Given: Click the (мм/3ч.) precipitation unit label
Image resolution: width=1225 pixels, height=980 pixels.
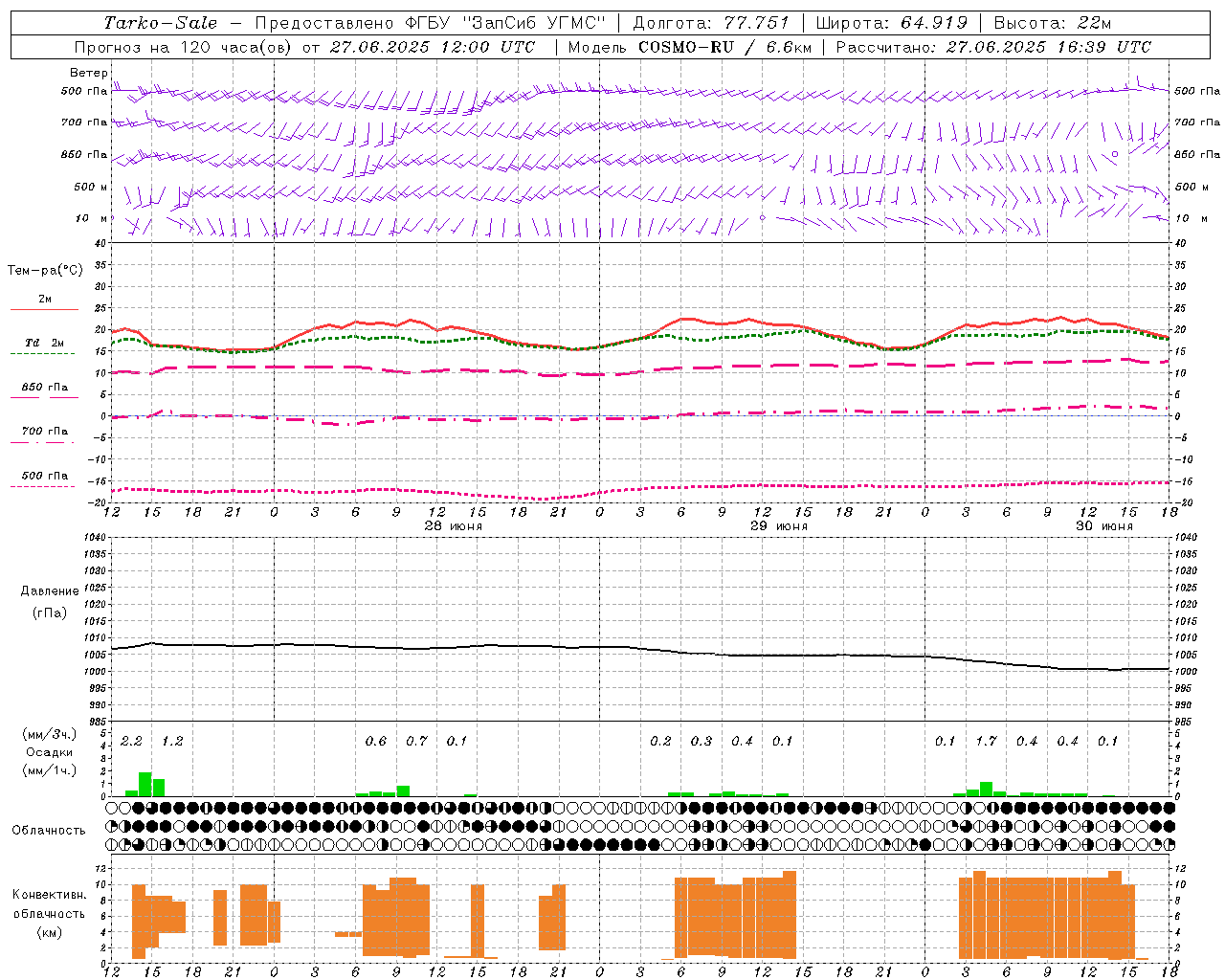Looking at the screenshot, I should point(50,734).
